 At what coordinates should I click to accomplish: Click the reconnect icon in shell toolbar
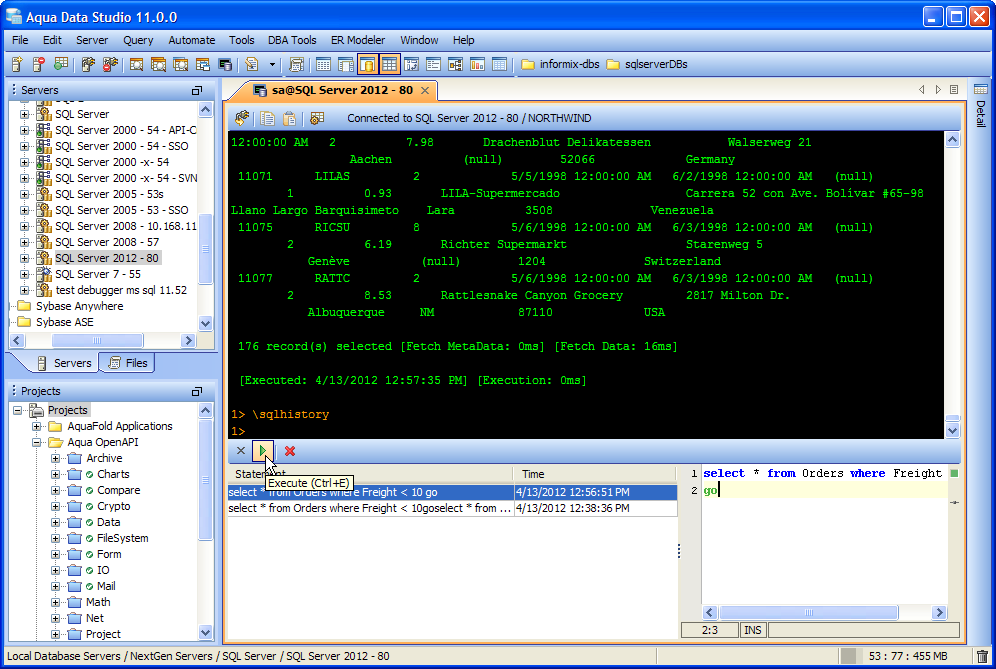[x=242, y=118]
